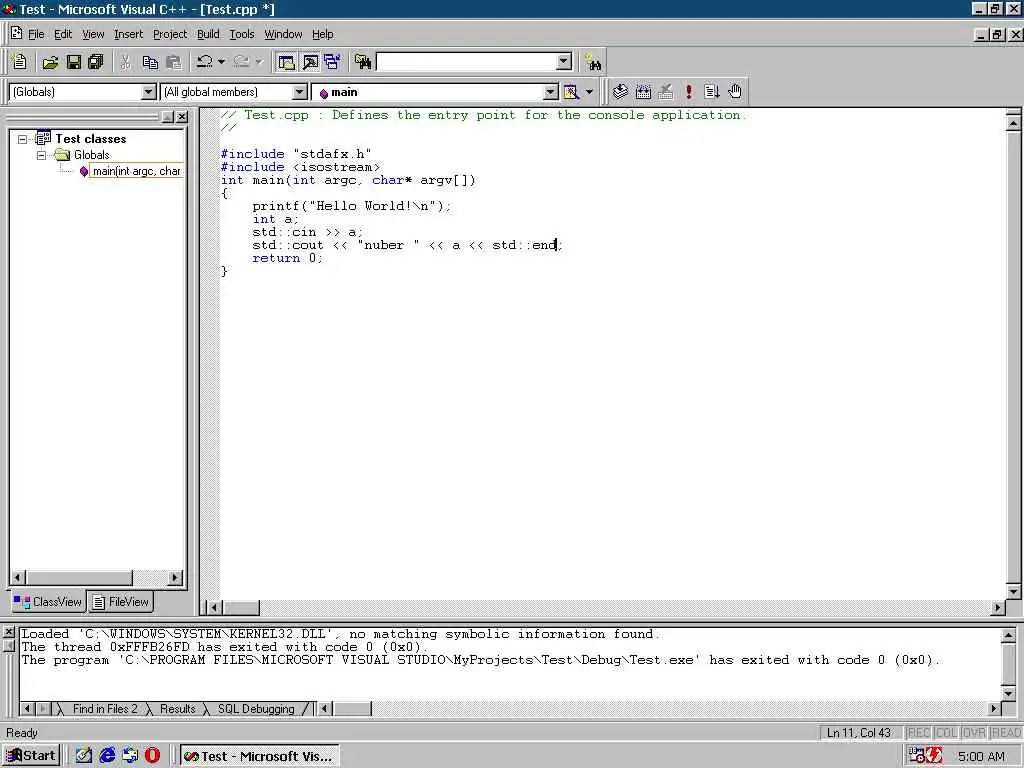Open the Find combo box dropdown arrow

point(564,62)
